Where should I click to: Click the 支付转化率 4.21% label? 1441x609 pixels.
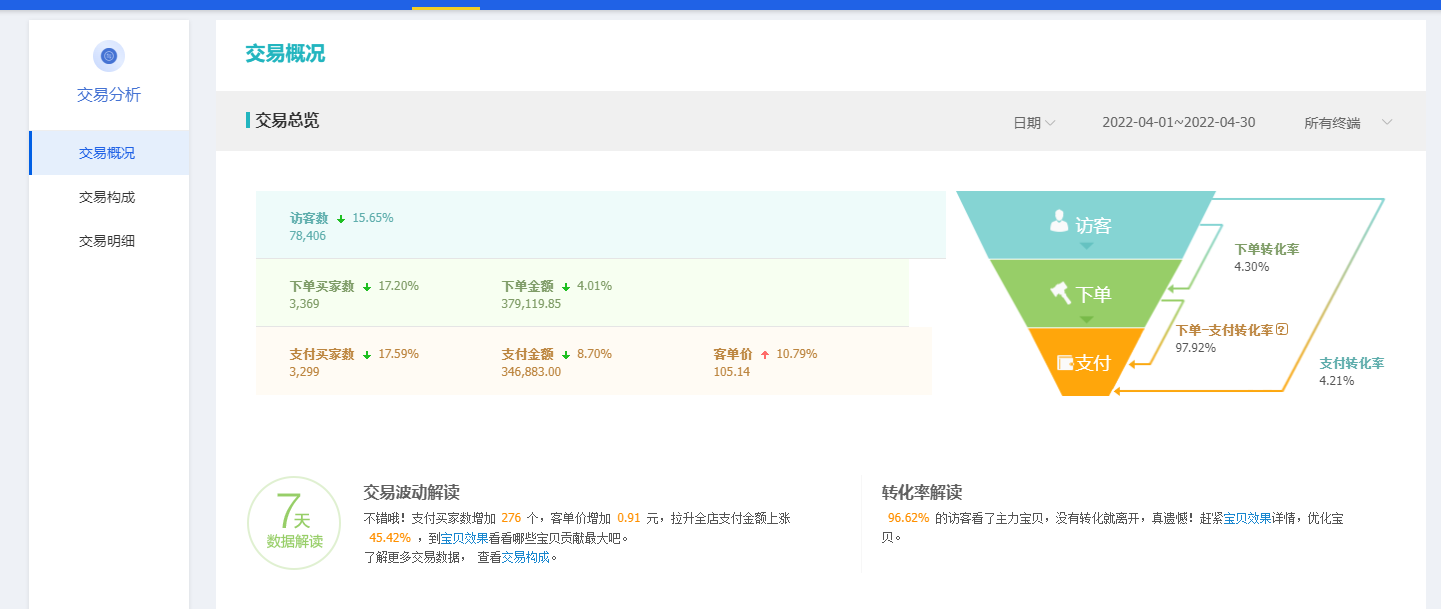click(1351, 364)
